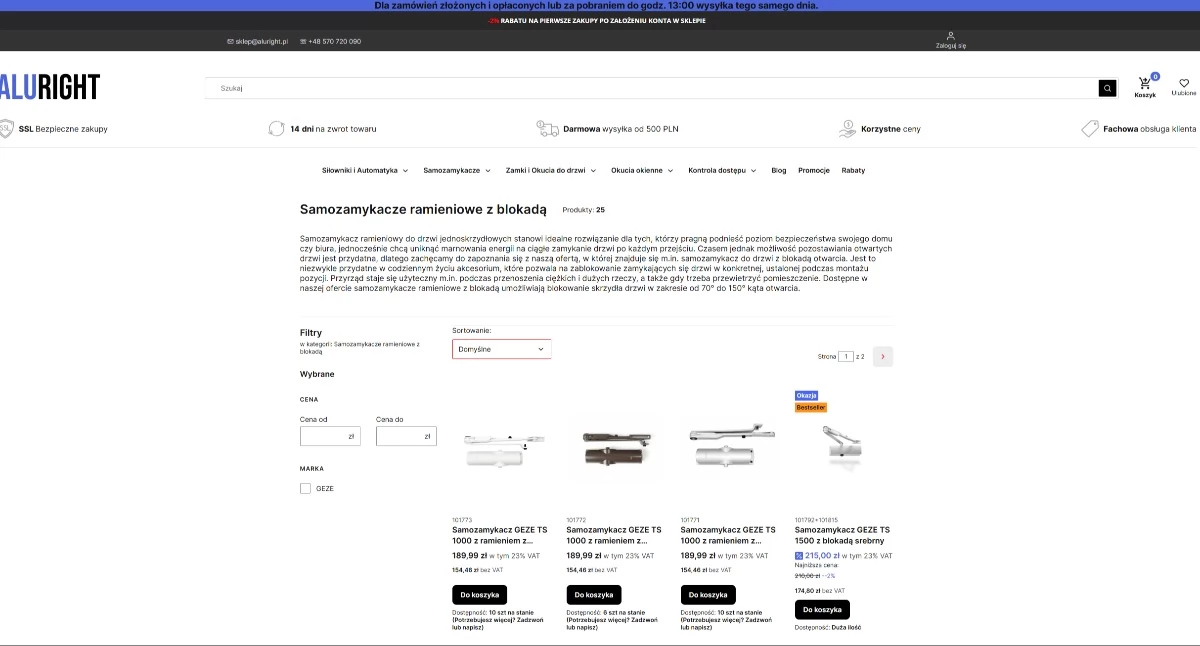Click the ALURIGHT logo
The width and height of the screenshot is (1200, 646).
tap(49, 87)
